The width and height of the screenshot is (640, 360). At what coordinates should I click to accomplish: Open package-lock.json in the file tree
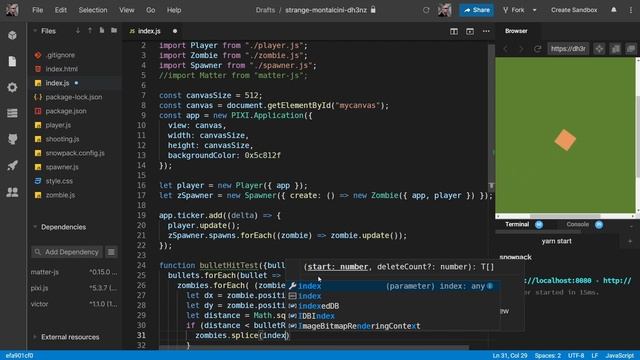[x=74, y=97]
